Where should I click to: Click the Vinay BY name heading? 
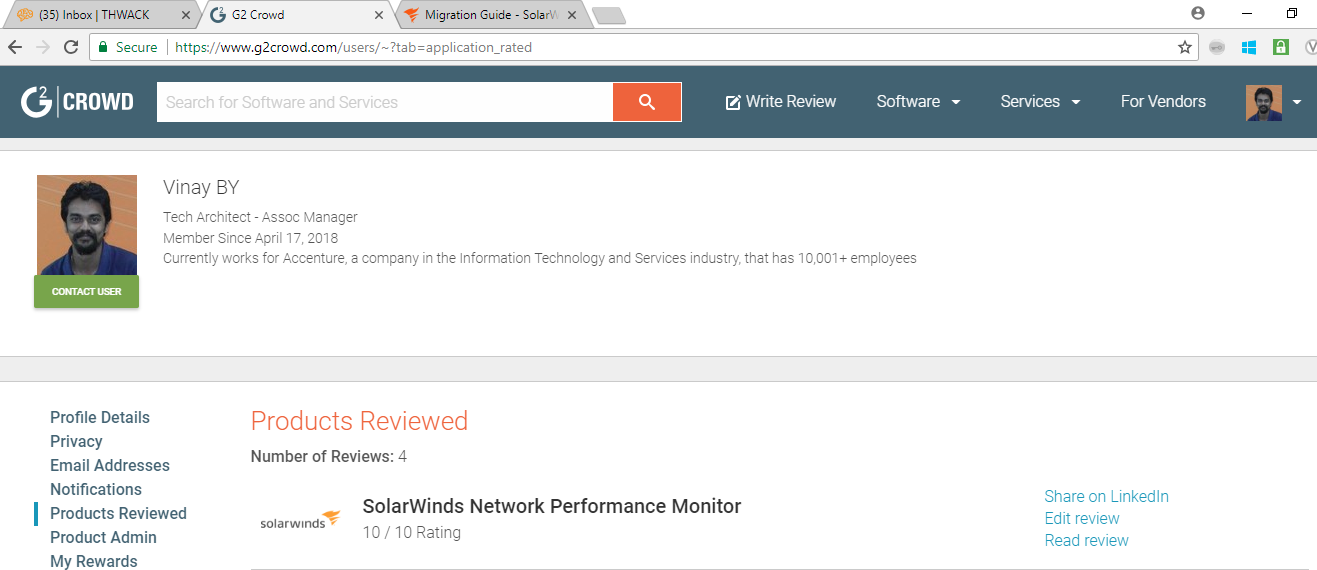click(x=201, y=188)
